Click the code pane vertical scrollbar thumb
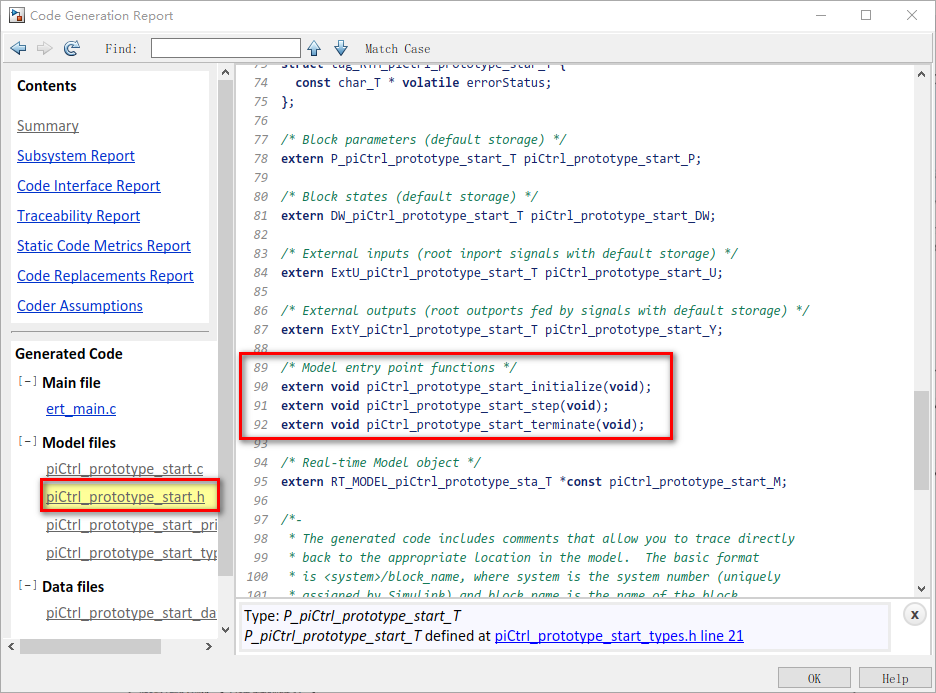Screen dimensions: 936x693 tap(921, 440)
